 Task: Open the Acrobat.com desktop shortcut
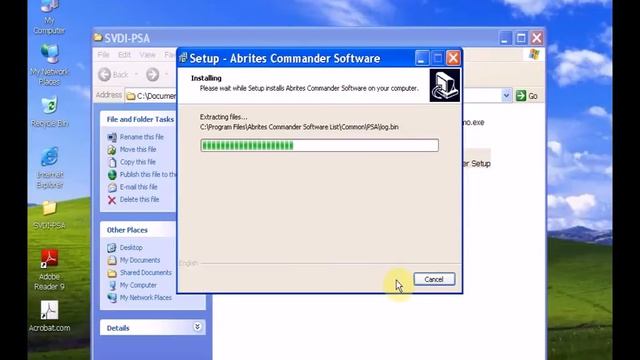coord(49,316)
